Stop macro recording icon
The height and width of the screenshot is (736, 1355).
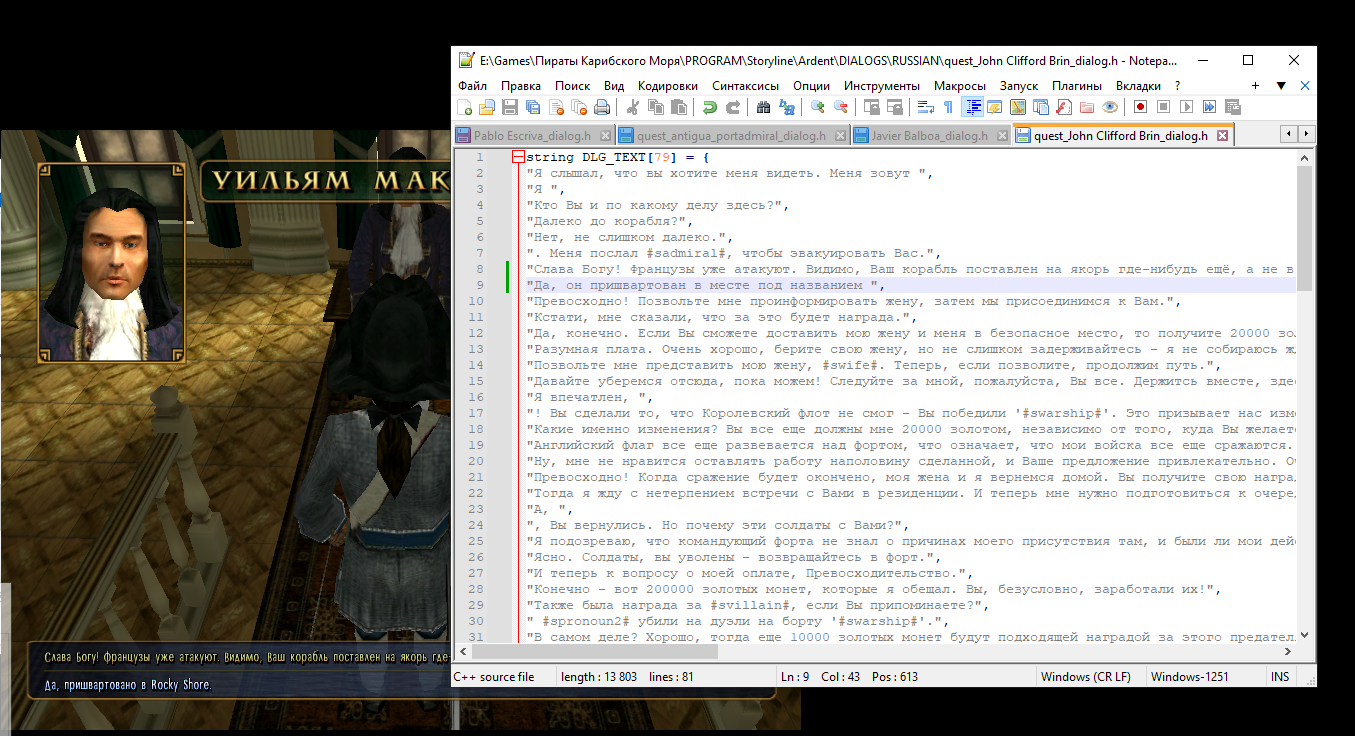pyautogui.click(x=1163, y=107)
